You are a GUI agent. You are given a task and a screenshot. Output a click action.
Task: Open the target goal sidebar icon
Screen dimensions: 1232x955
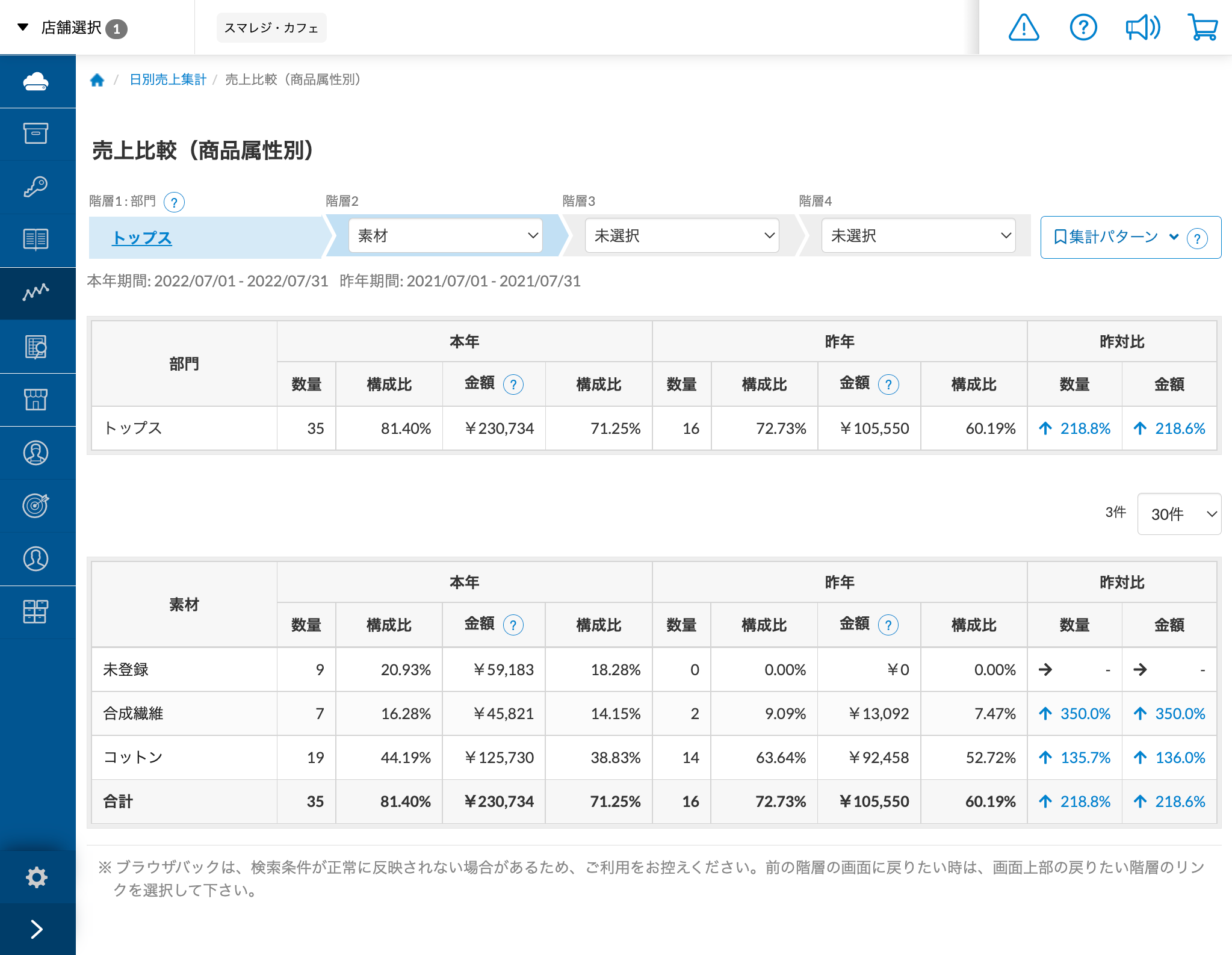(x=36, y=505)
